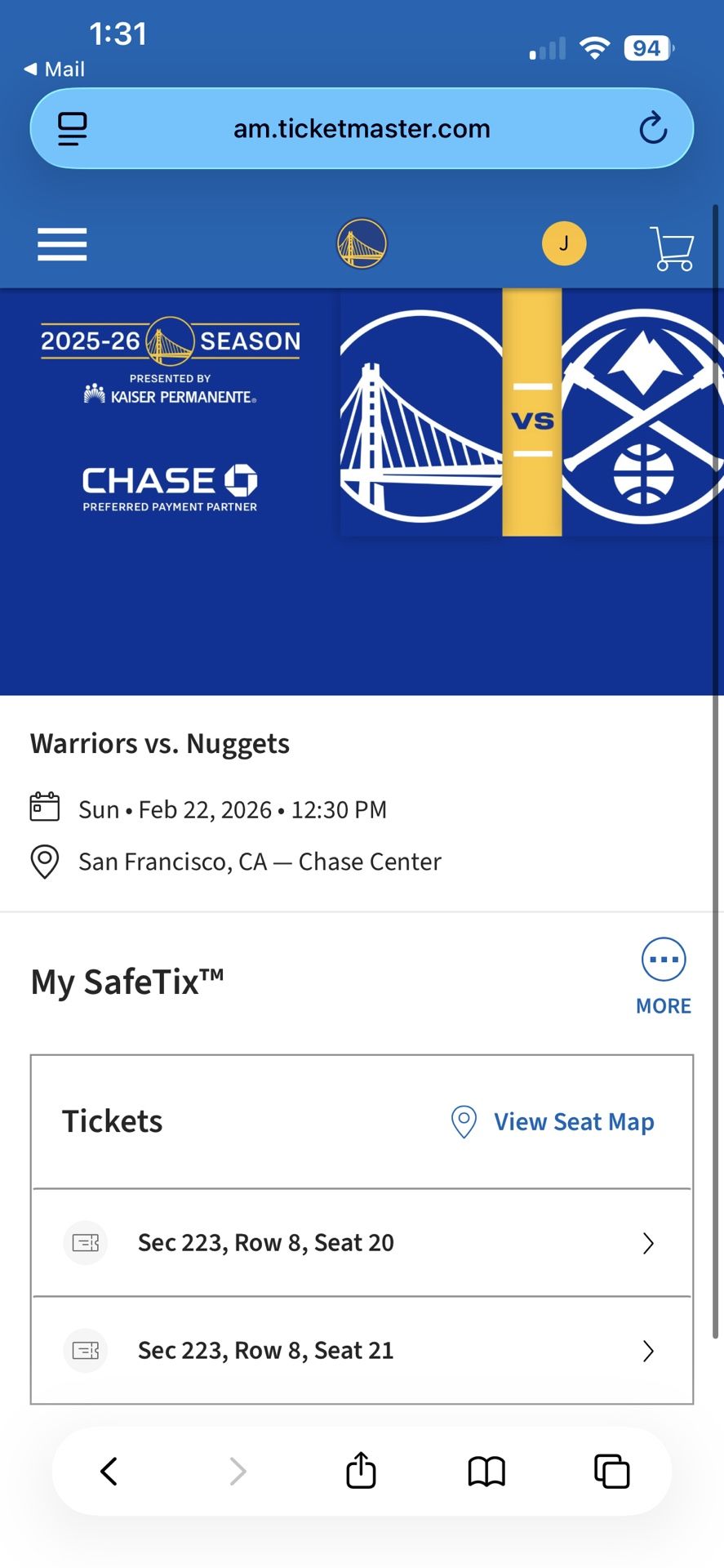
Task: Tap the Safari share icon
Action: click(360, 1470)
